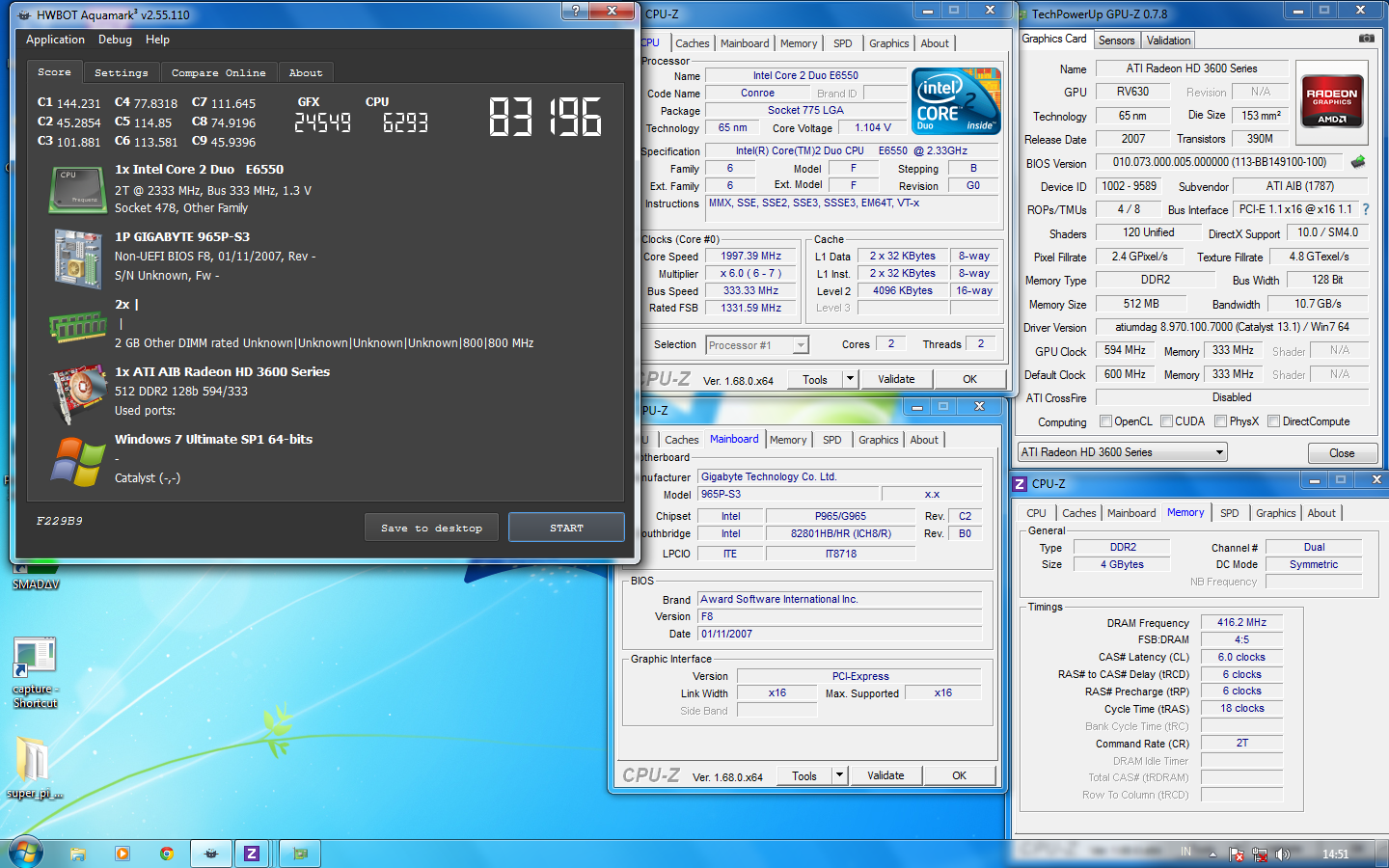Click the BIOS save chip icon in GPU-Z
Image resolution: width=1389 pixels, height=868 pixels.
click(1358, 162)
